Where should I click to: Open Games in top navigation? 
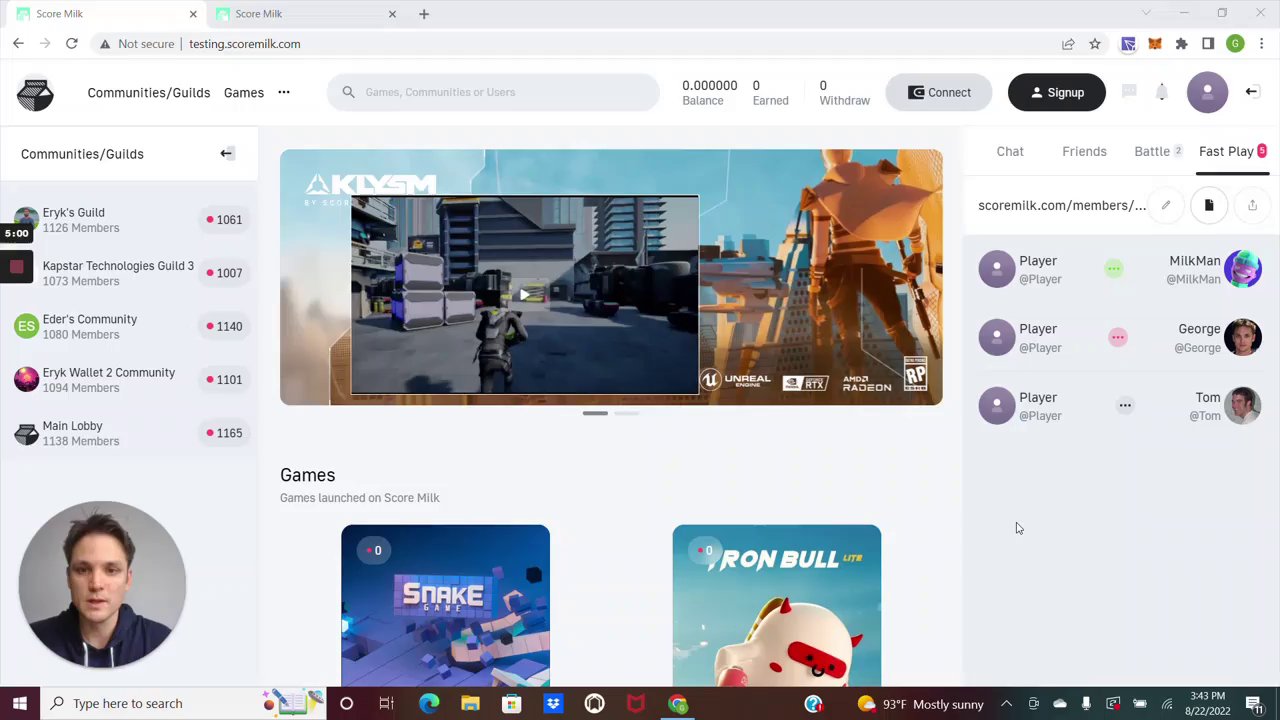(x=244, y=92)
